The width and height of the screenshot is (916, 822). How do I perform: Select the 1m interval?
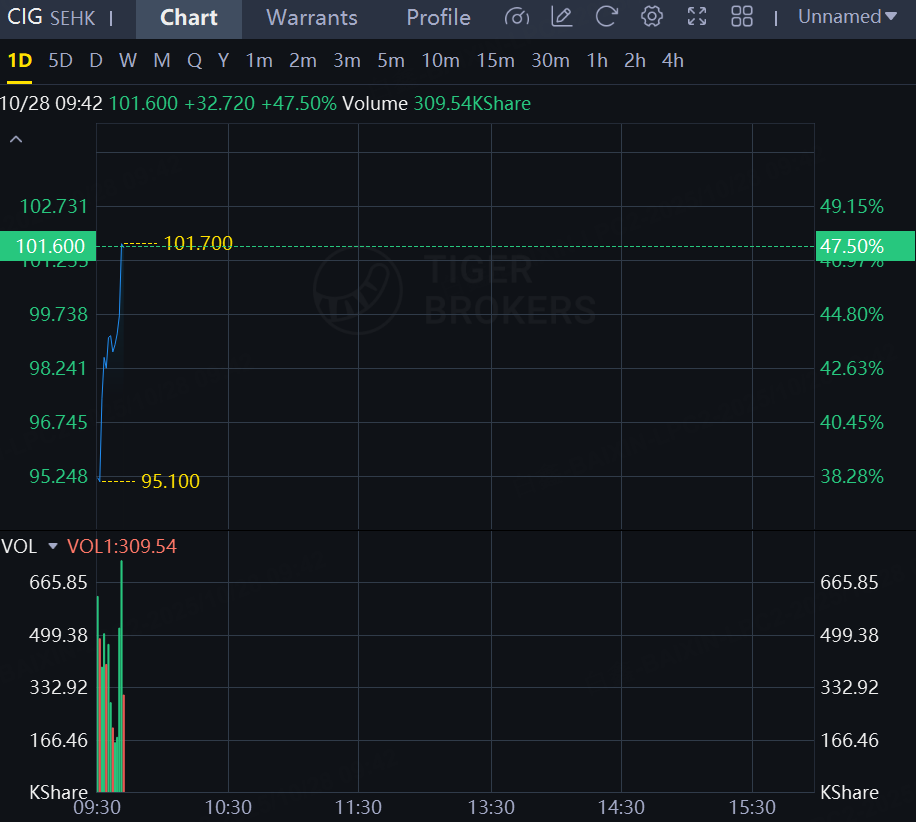coord(259,60)
